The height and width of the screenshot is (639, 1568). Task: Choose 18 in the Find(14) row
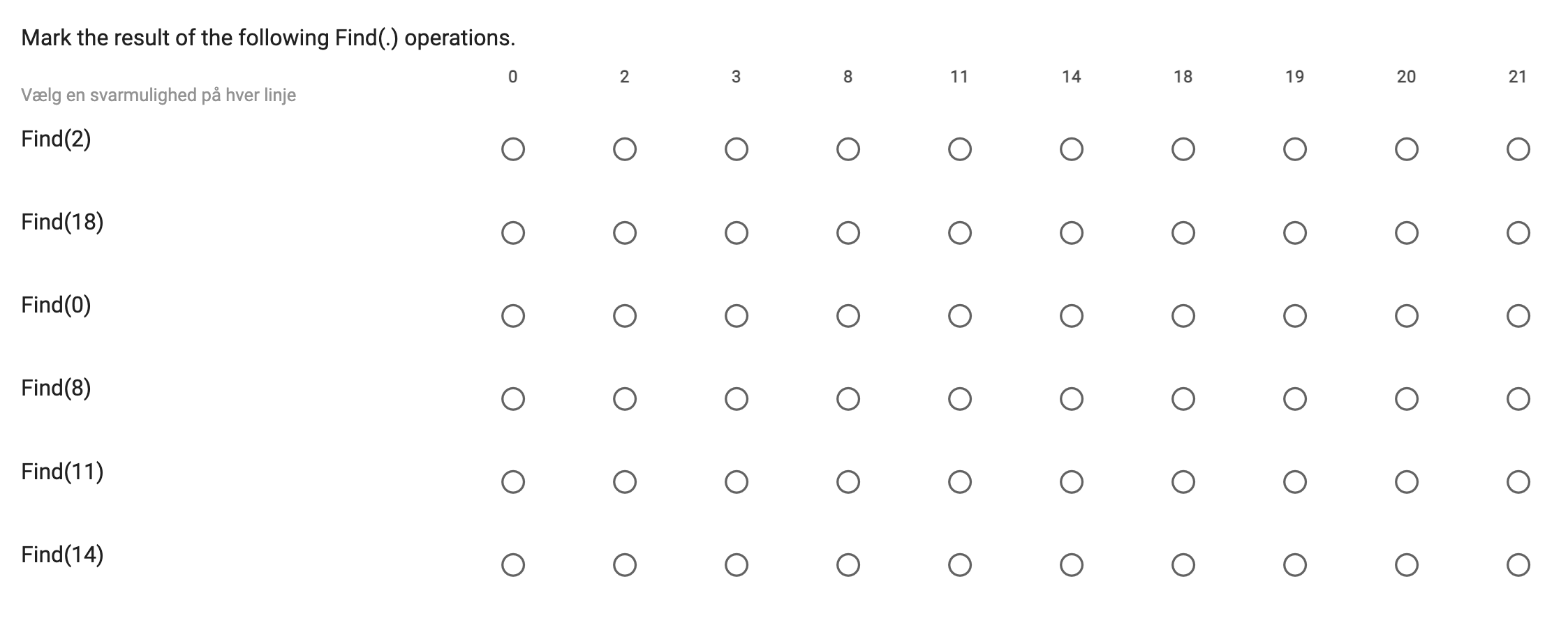tap(1183, 565)
